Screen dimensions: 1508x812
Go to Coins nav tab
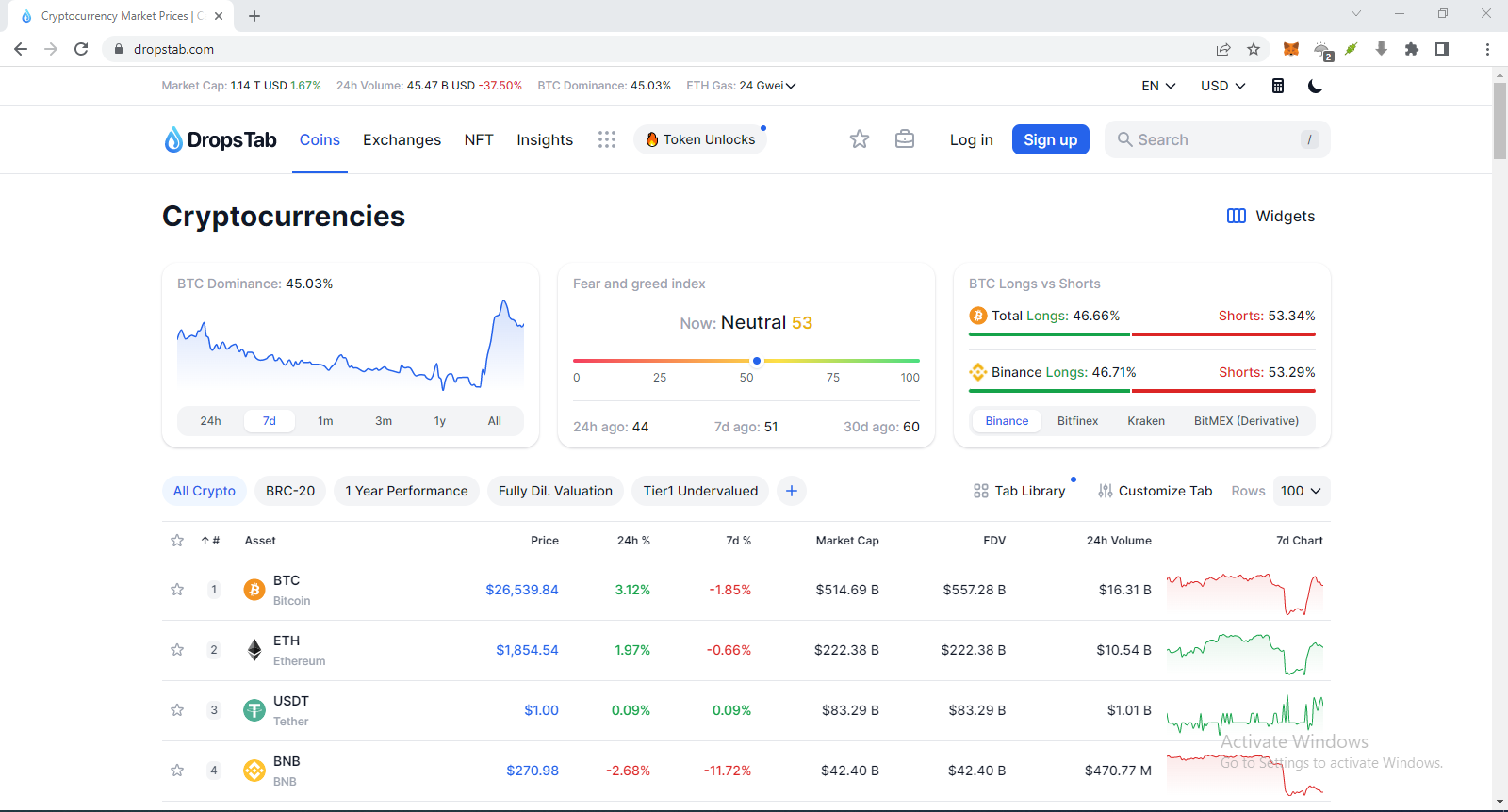coord(320,139)
